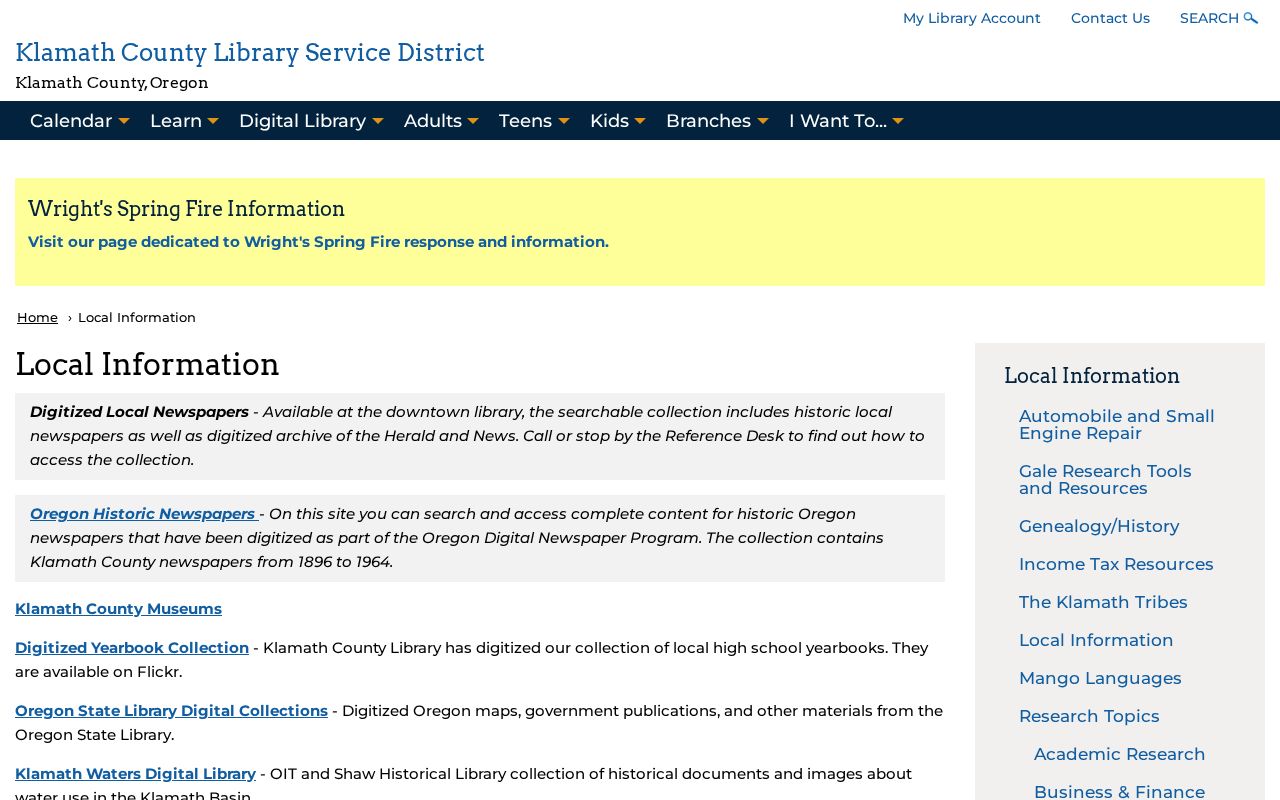Expand the Branches menu arrow

(763, 121)
